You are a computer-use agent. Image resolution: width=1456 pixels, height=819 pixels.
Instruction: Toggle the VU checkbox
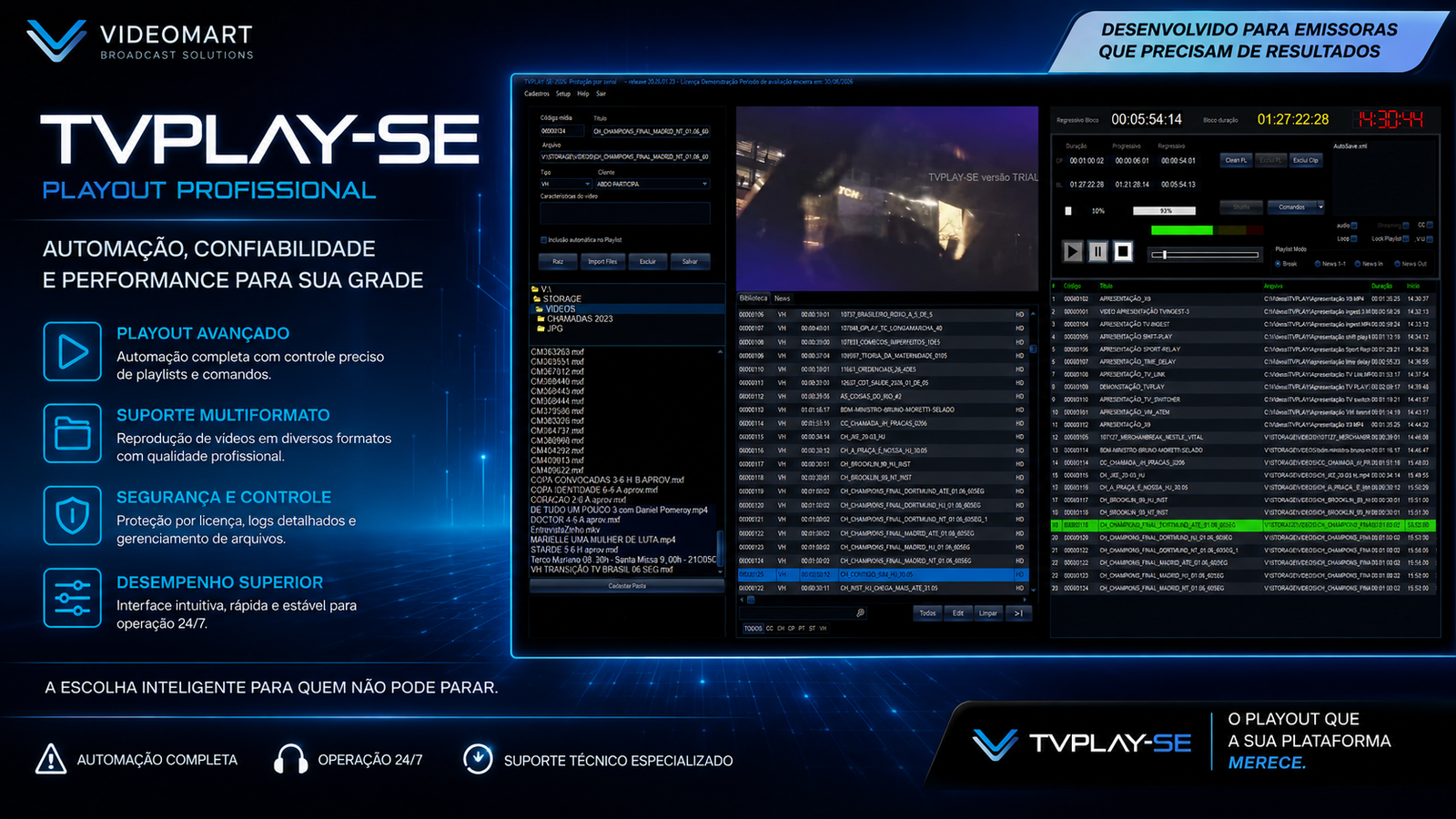[1430, 238]
